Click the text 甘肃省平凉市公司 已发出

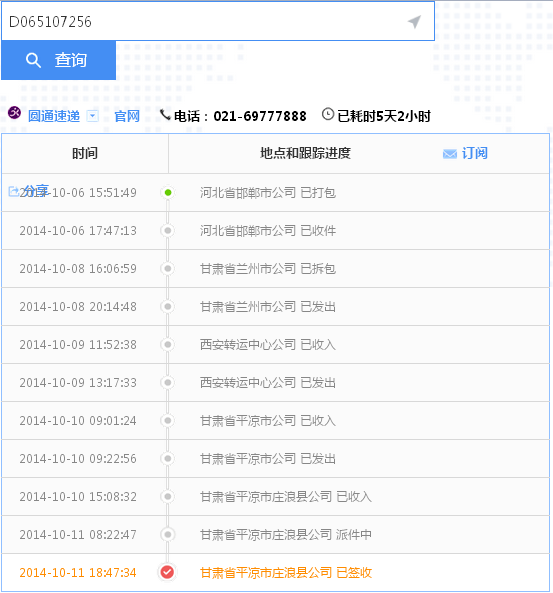coord(268,459)
